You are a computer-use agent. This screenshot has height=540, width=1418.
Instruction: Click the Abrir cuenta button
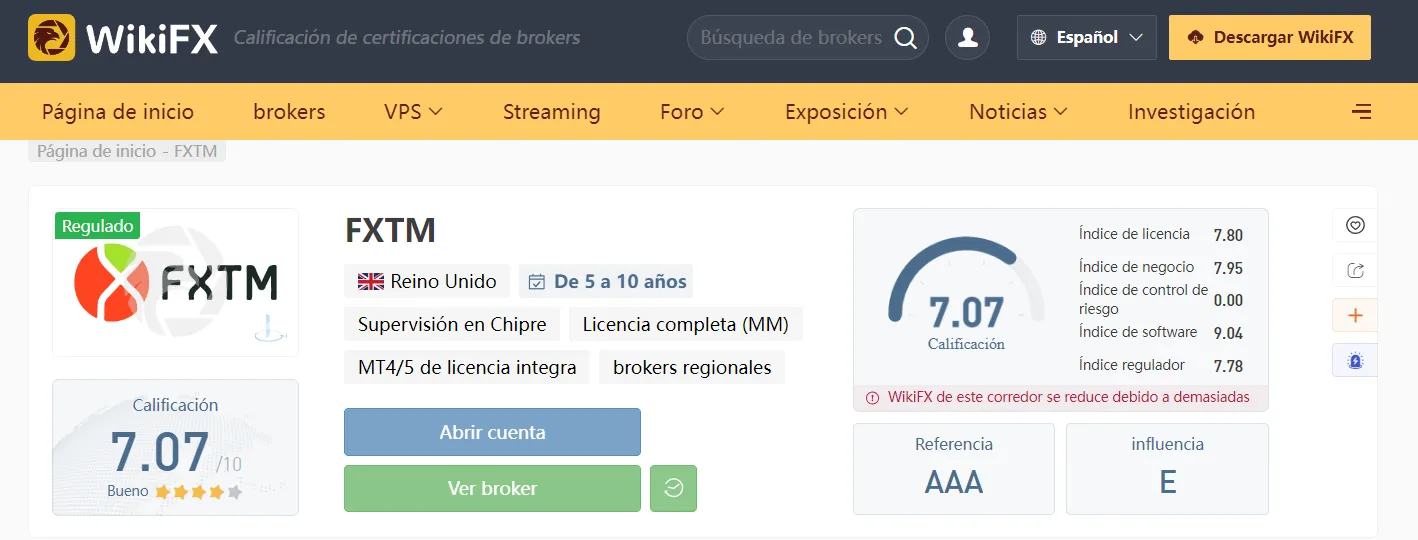pyautogui.click(x=492, y=432)
